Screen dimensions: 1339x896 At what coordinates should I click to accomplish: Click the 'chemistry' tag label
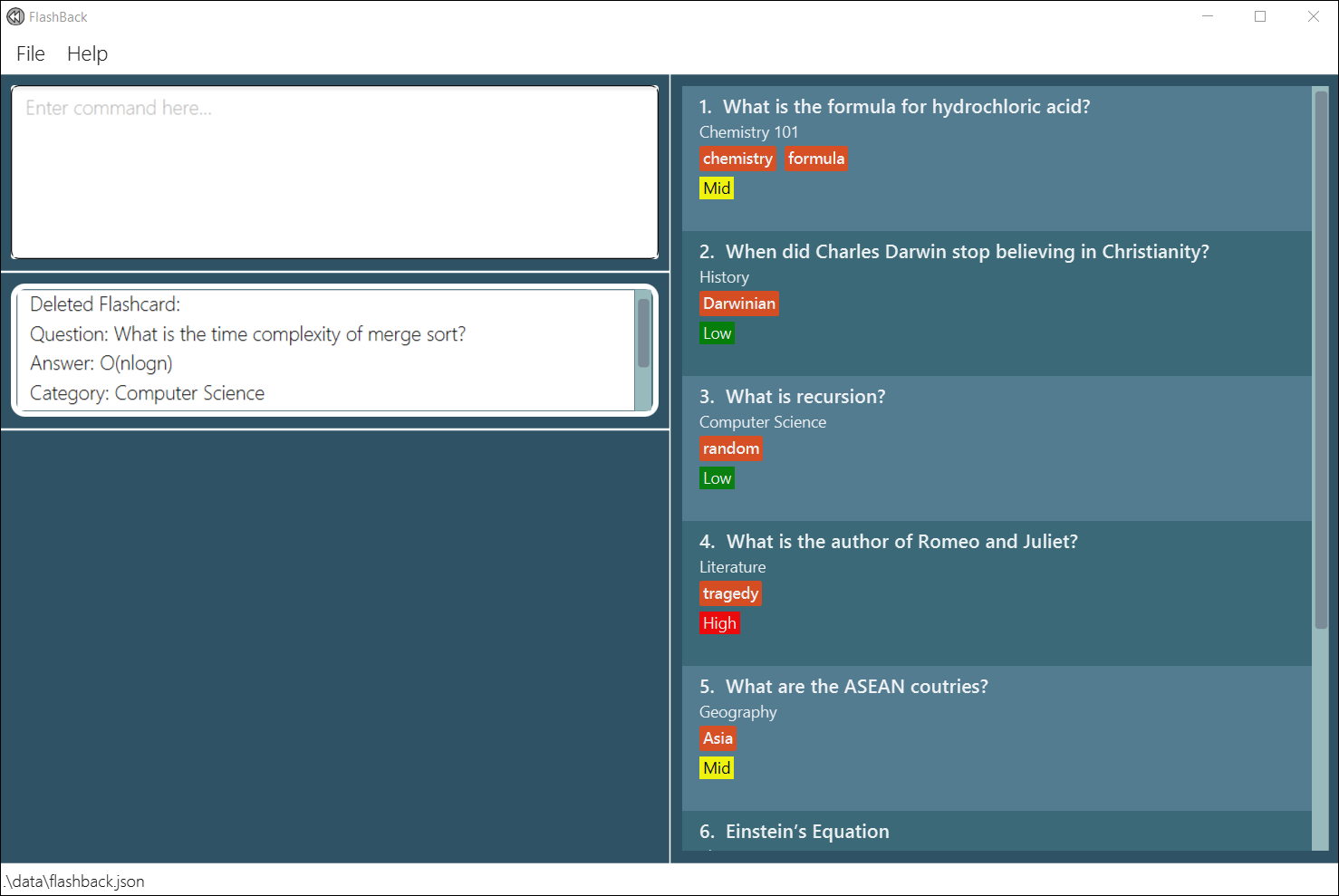point(737,159)
